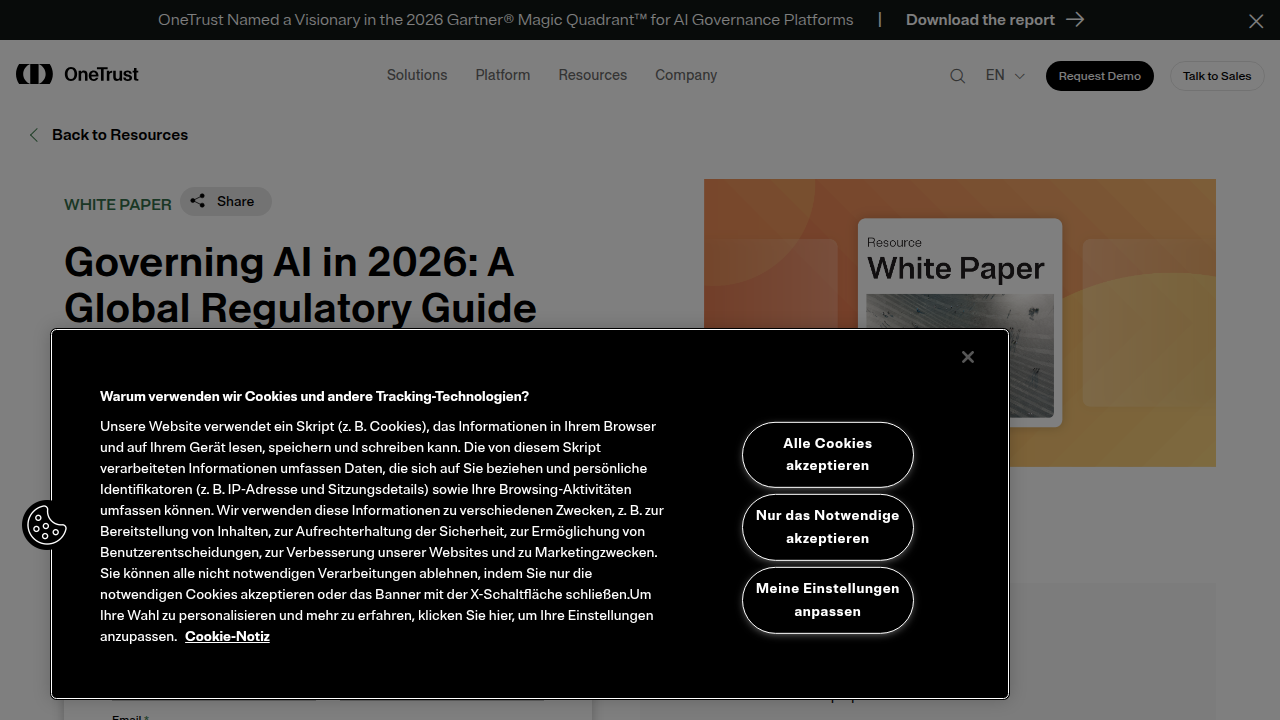Open the Company menu

[x=686, y=75]
